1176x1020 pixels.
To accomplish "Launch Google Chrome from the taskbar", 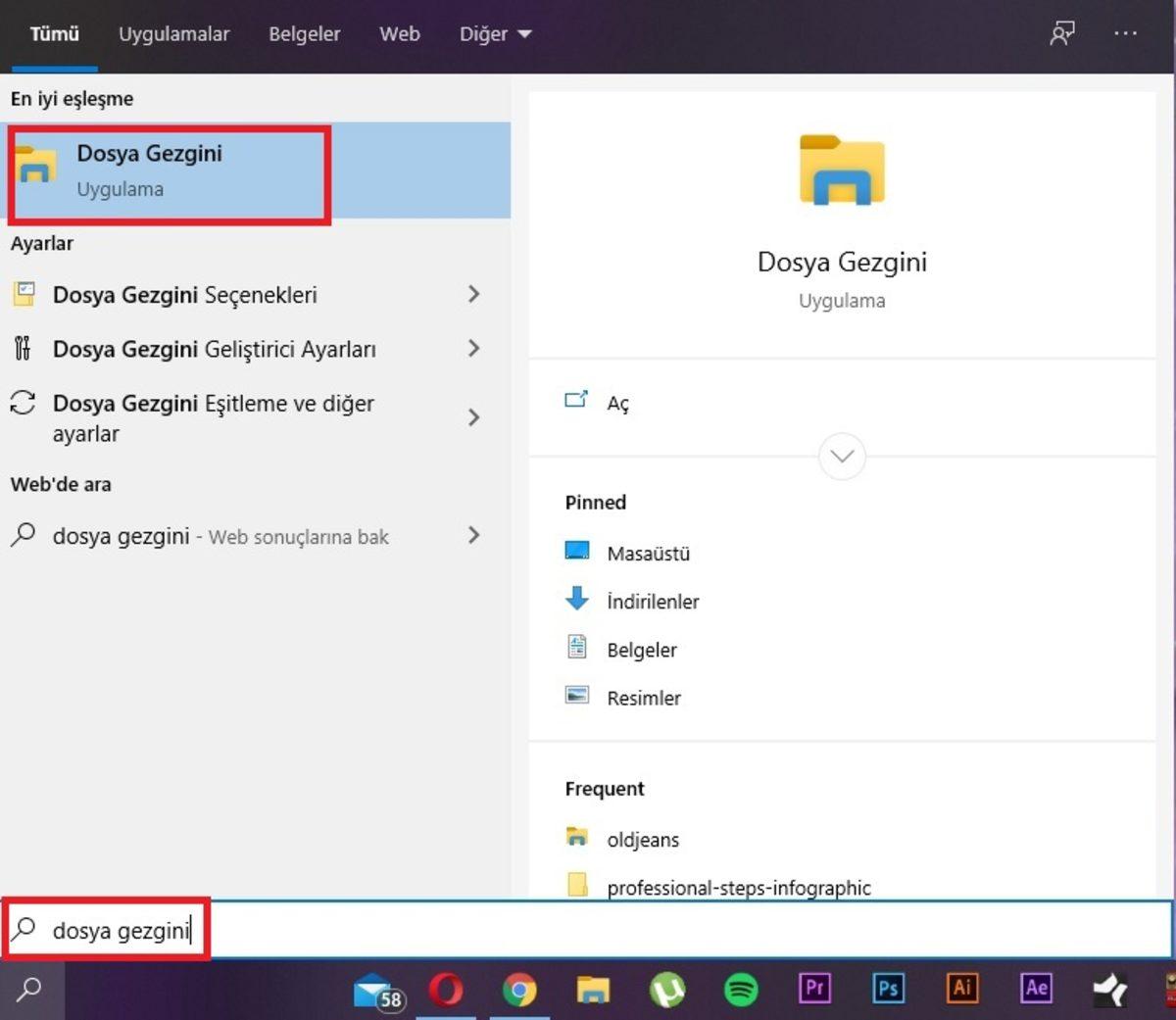I will coord(519,990).
